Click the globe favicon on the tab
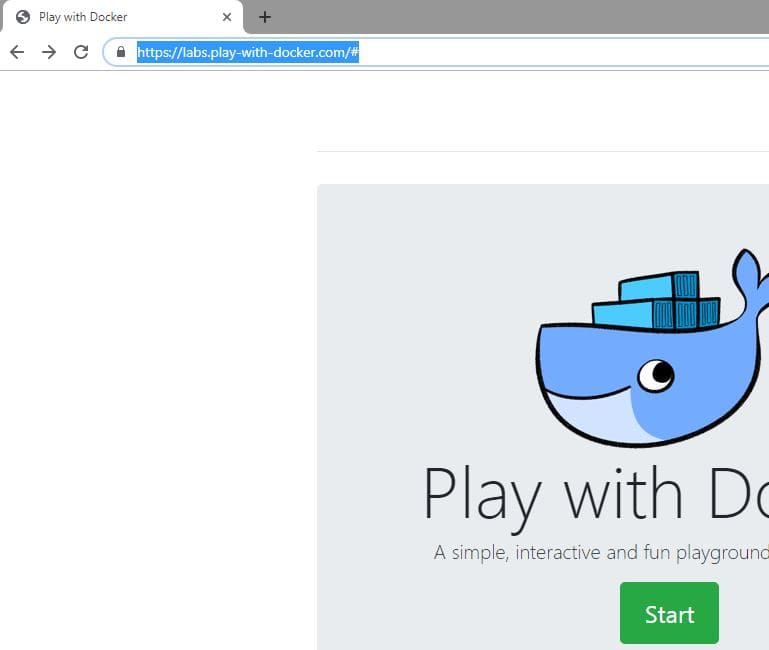The width and height of the screenshot is (769, 650). (x=23, y=17)
